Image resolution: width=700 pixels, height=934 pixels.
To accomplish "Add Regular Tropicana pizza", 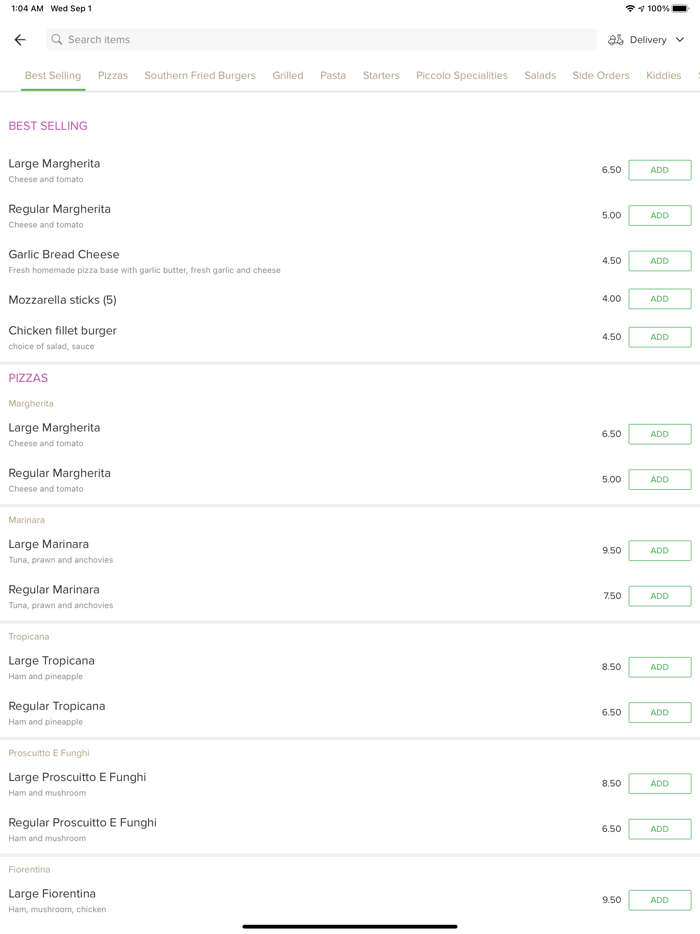I will click(659, 713).
